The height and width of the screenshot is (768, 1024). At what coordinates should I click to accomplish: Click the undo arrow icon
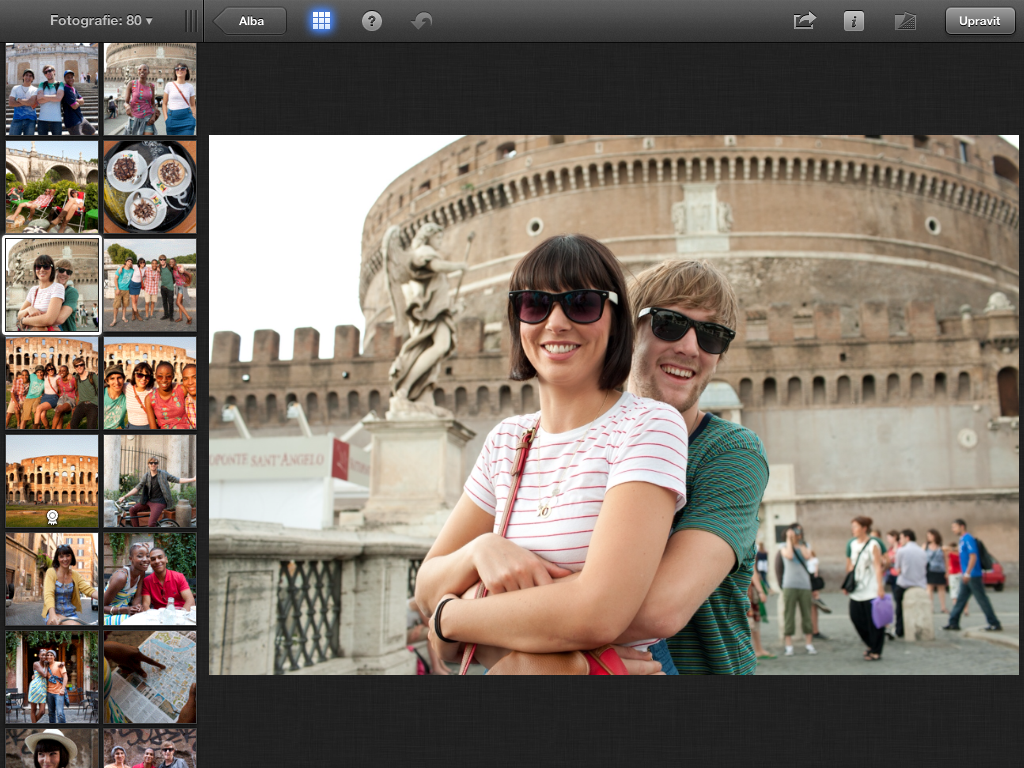point(422,21)
